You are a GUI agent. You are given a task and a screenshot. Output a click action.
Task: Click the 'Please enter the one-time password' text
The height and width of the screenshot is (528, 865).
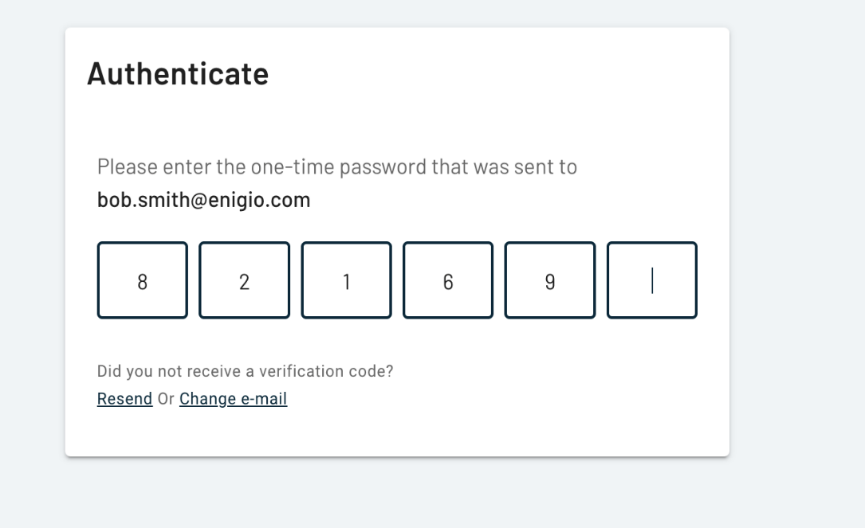[336, 167]
